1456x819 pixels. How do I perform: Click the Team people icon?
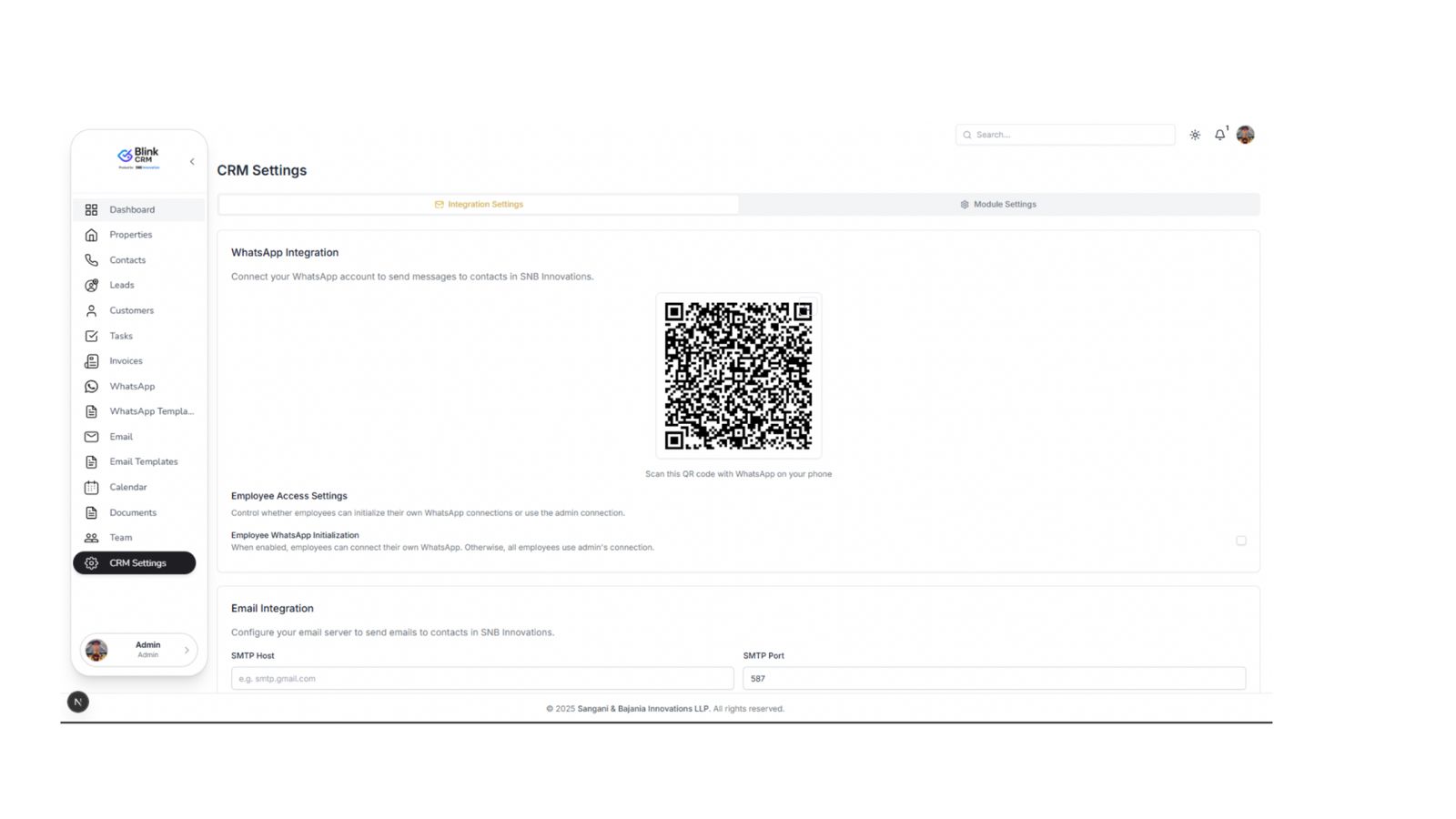click(x=91, y=538)
